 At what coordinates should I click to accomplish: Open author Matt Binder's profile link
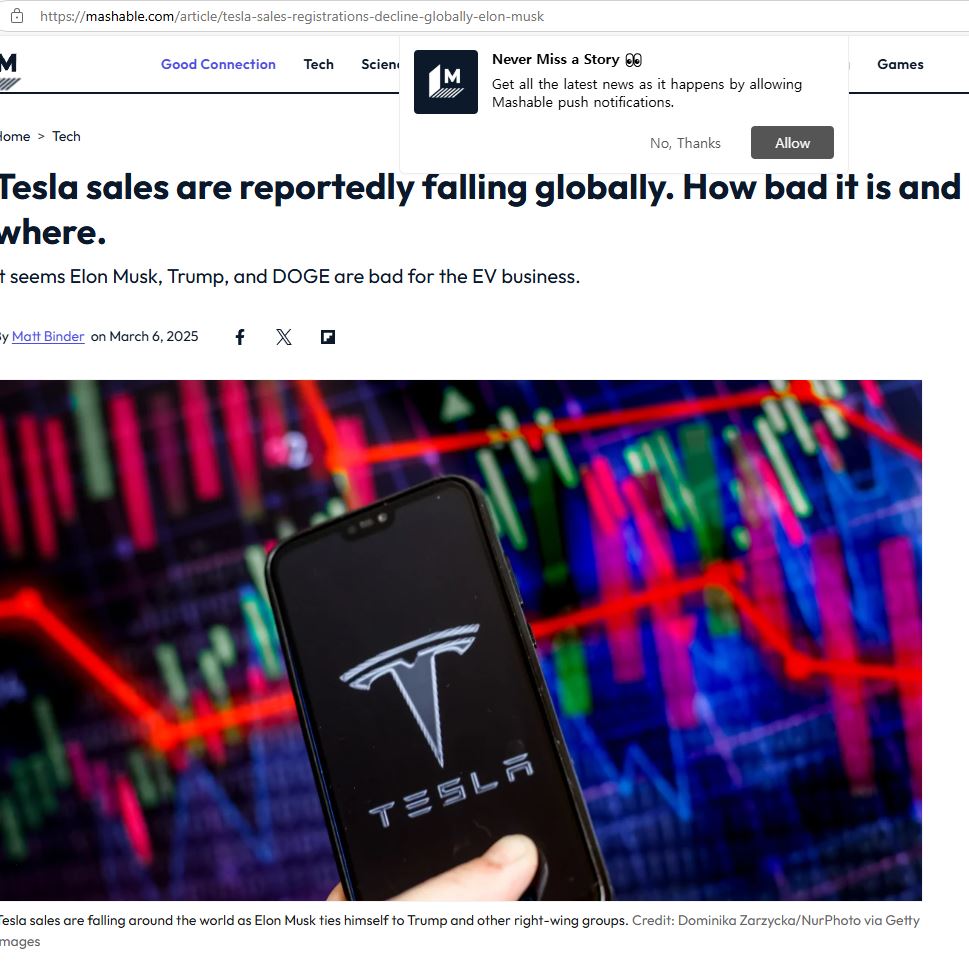click(x=48, y=337)
